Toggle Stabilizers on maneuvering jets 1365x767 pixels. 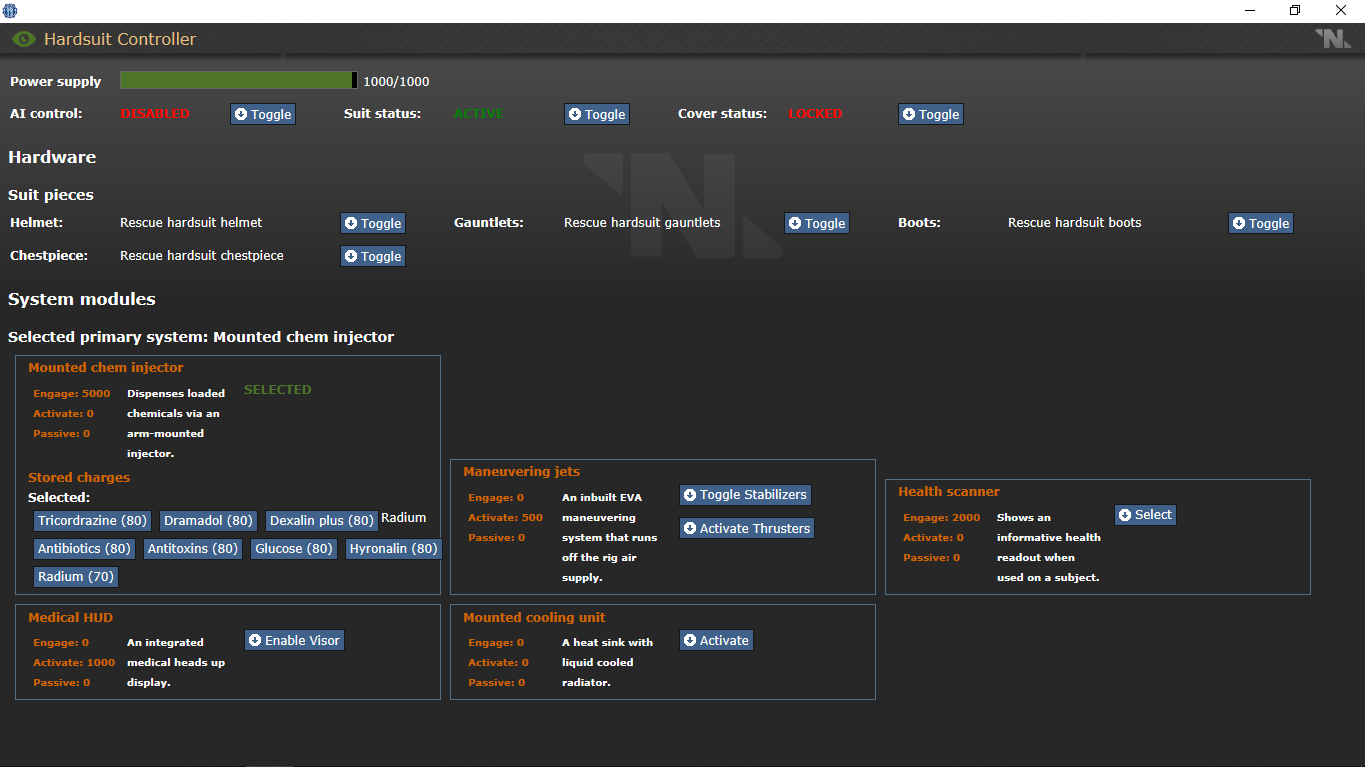point(745,494)
